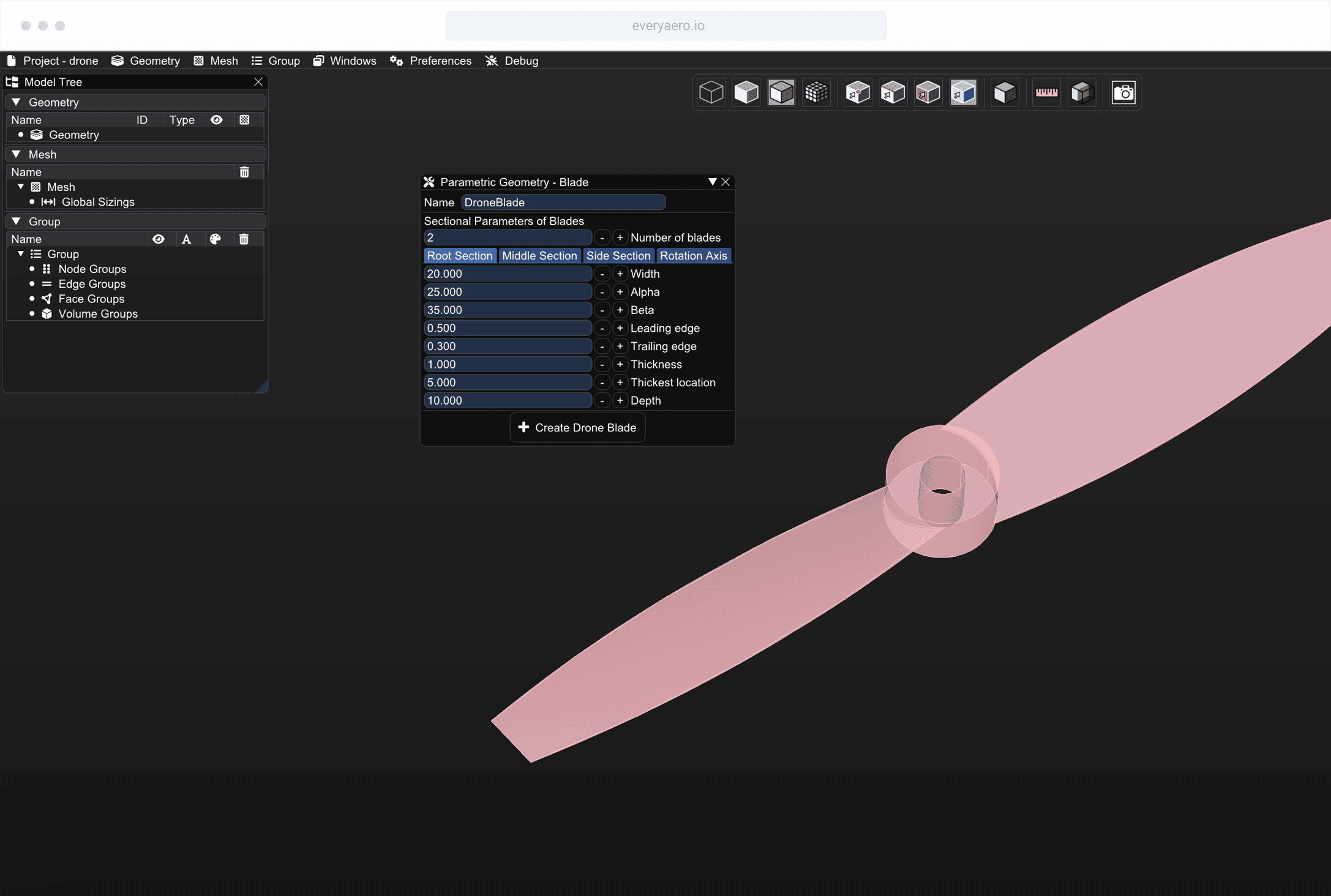Open the ruler measurement tool
Image resolution: width=1331 pixels, height=896 pixels.
1046,93
